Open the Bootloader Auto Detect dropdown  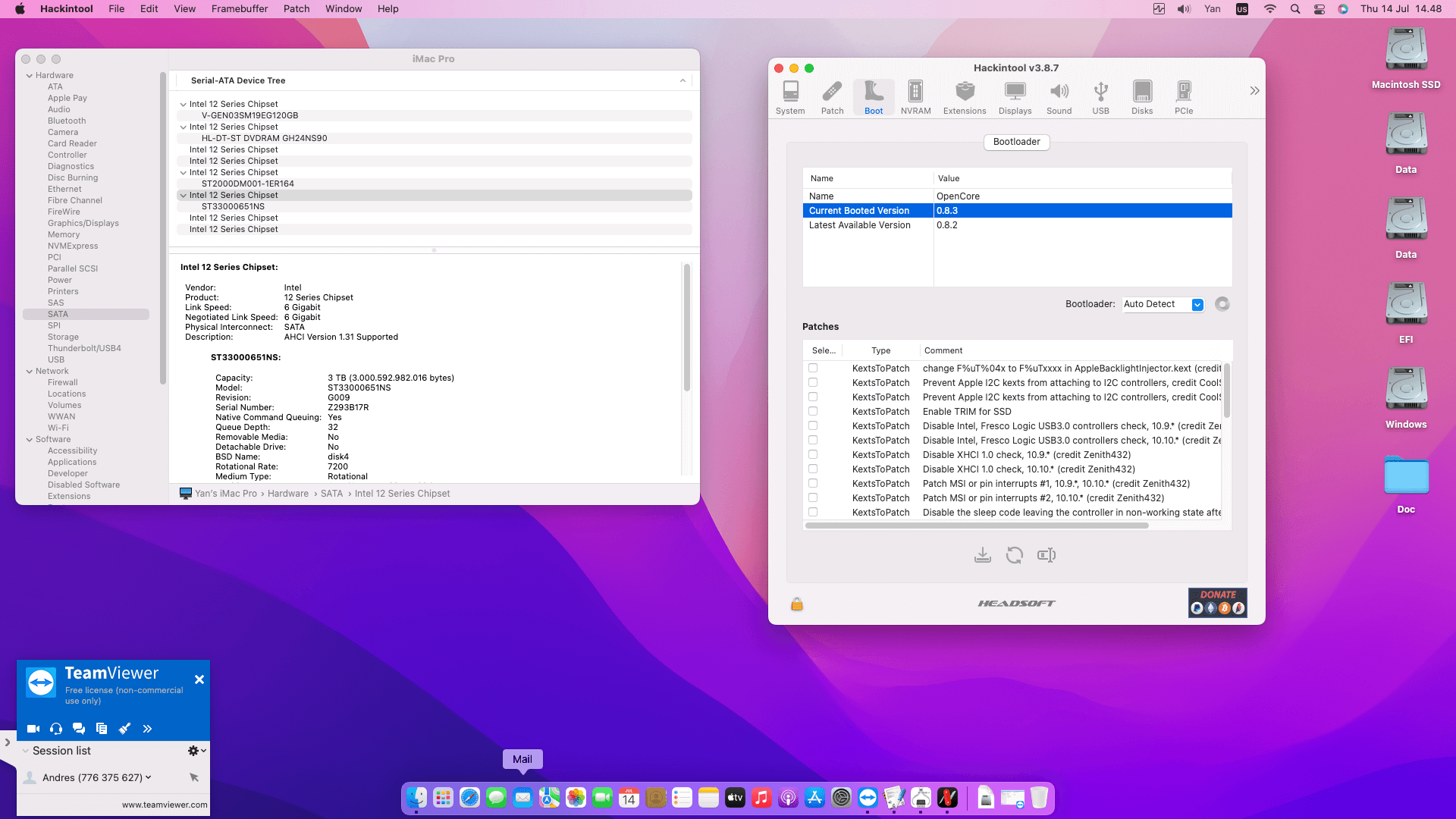coord(1163,304)
